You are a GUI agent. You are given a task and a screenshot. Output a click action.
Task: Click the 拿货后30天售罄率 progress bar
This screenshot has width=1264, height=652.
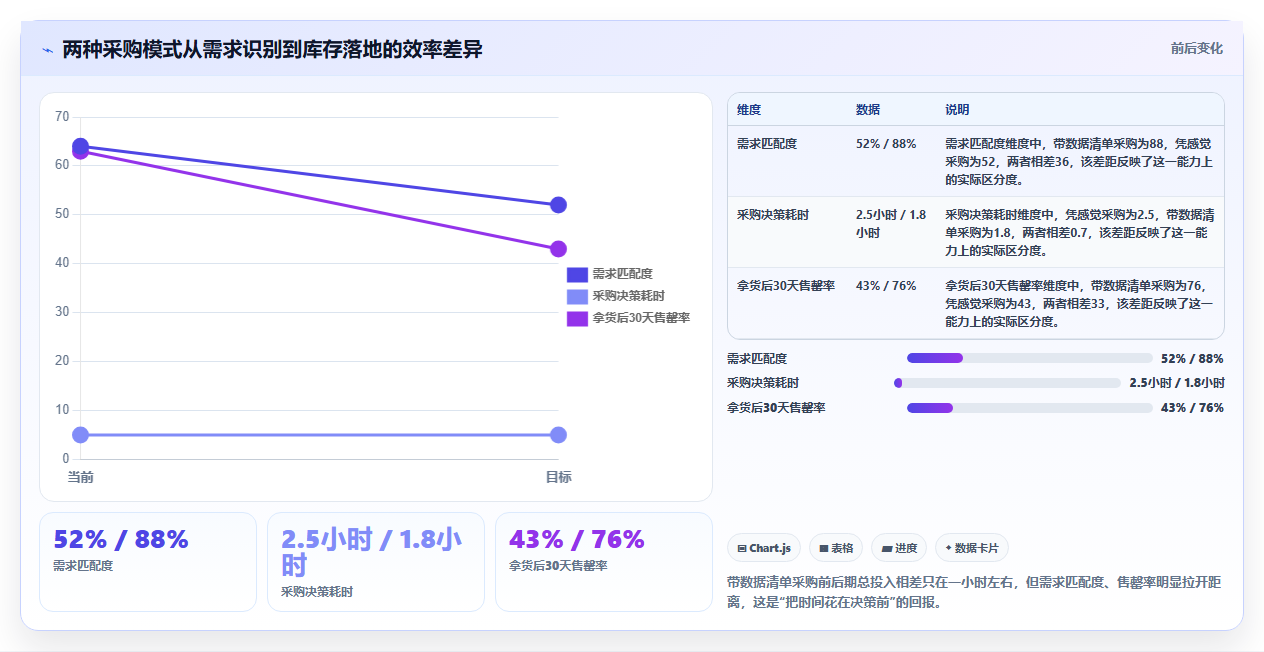1029,408
